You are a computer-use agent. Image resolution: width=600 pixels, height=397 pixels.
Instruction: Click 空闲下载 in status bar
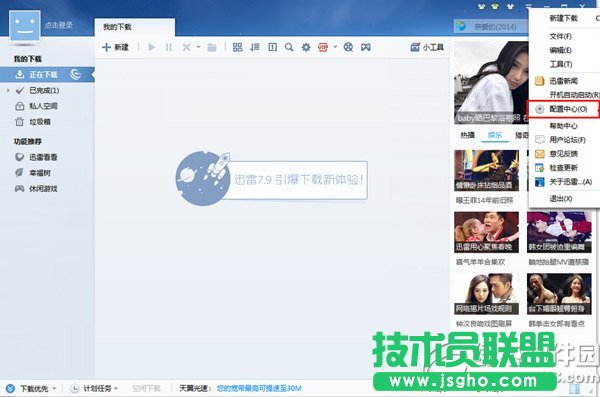[146, 389]
